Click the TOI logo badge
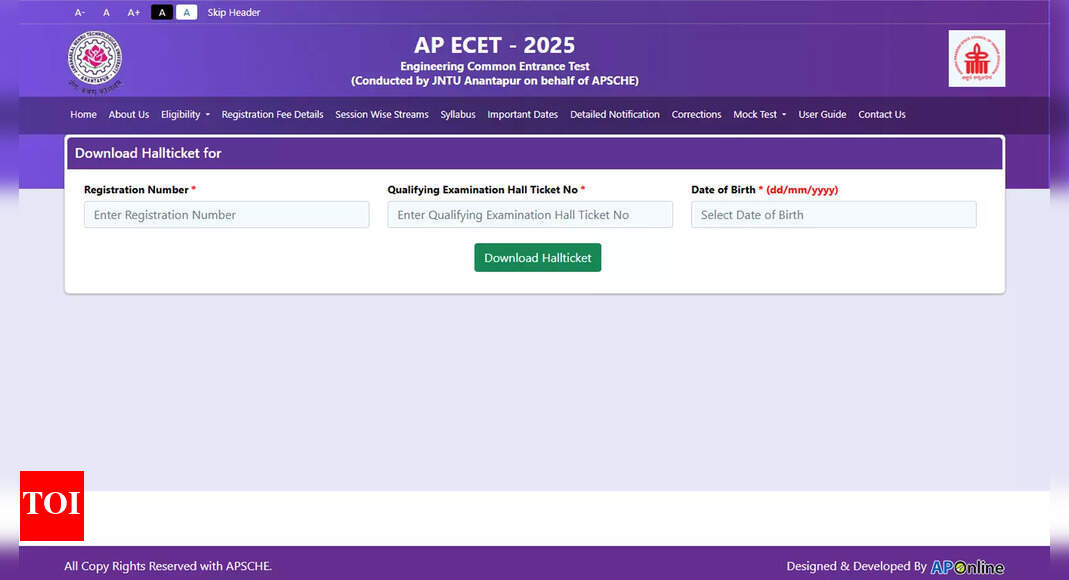1069x580 pixels. (51, 505)
